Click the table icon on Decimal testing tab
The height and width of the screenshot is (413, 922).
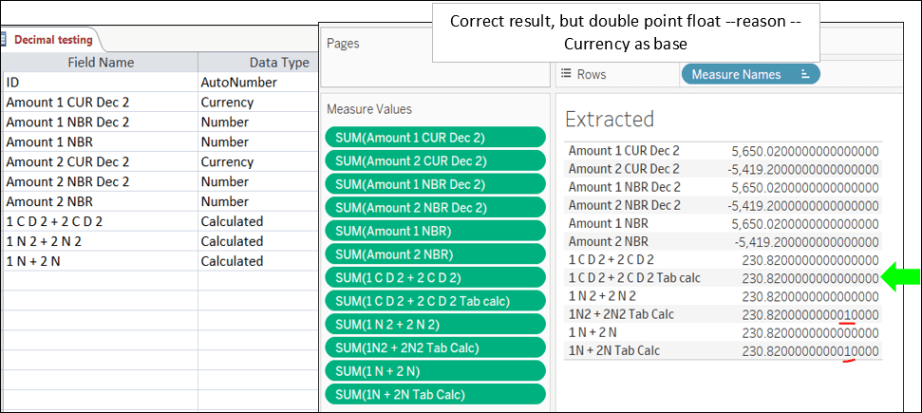coord(3,40)
